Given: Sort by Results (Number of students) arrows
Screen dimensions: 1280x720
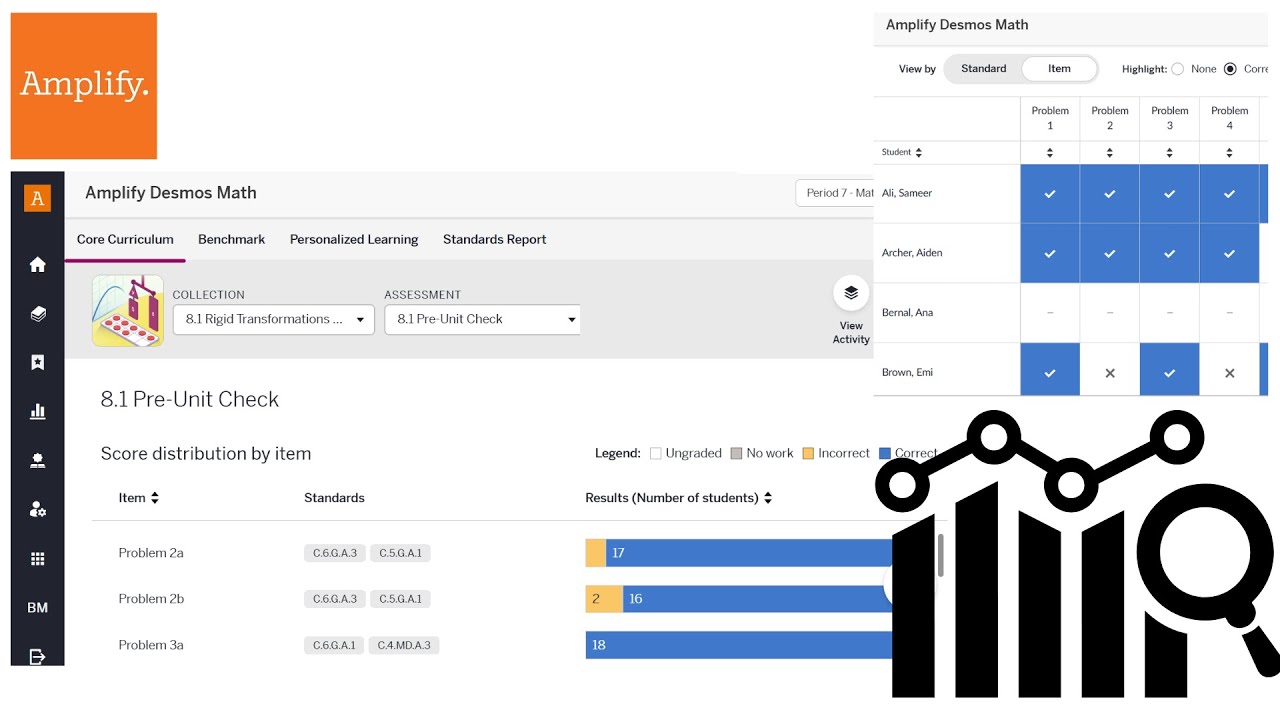Looking at the screenshot, I should pos(768,498).
